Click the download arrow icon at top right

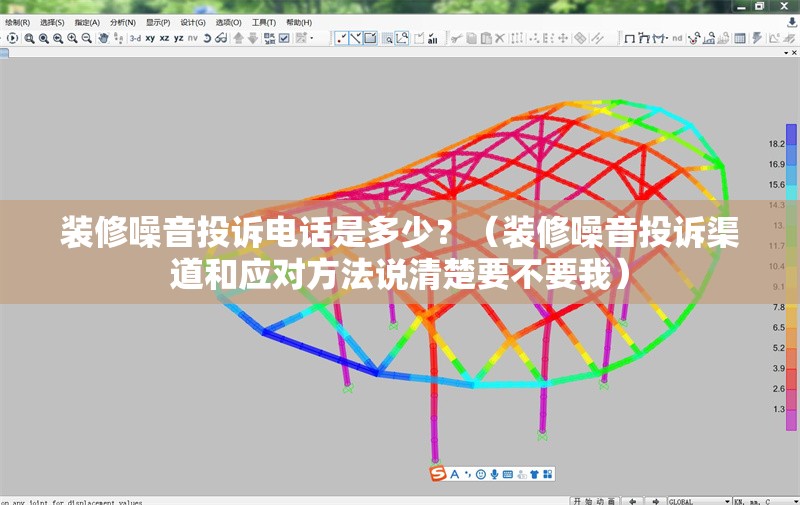point(792,22)
